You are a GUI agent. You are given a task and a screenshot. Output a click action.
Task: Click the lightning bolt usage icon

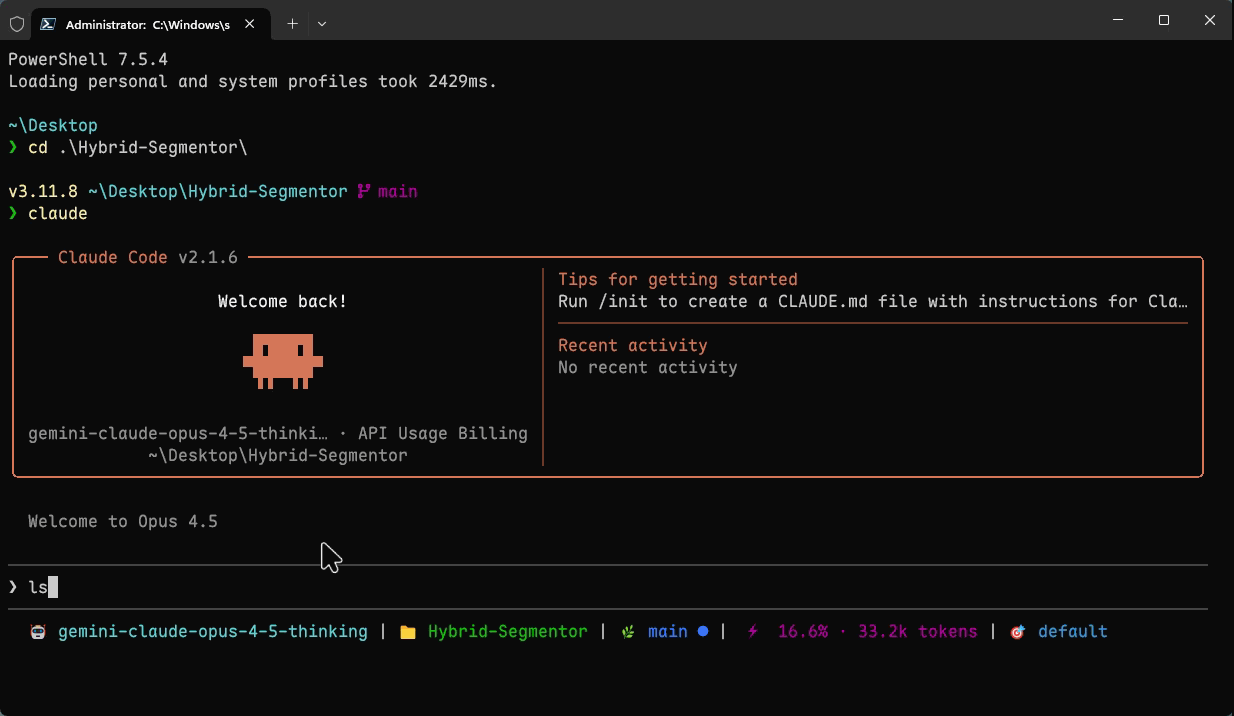[x=753, y=632]
